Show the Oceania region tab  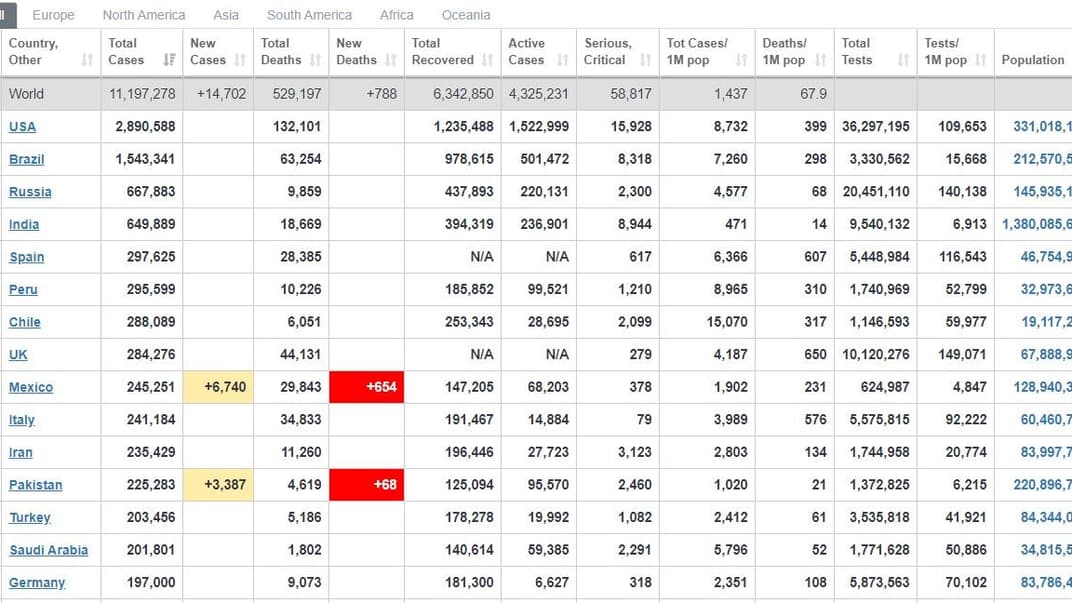(x=466, y=15)
